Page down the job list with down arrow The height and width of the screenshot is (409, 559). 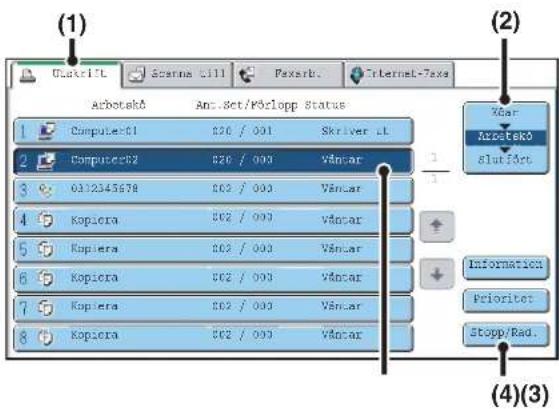click(x=437, y=274)
